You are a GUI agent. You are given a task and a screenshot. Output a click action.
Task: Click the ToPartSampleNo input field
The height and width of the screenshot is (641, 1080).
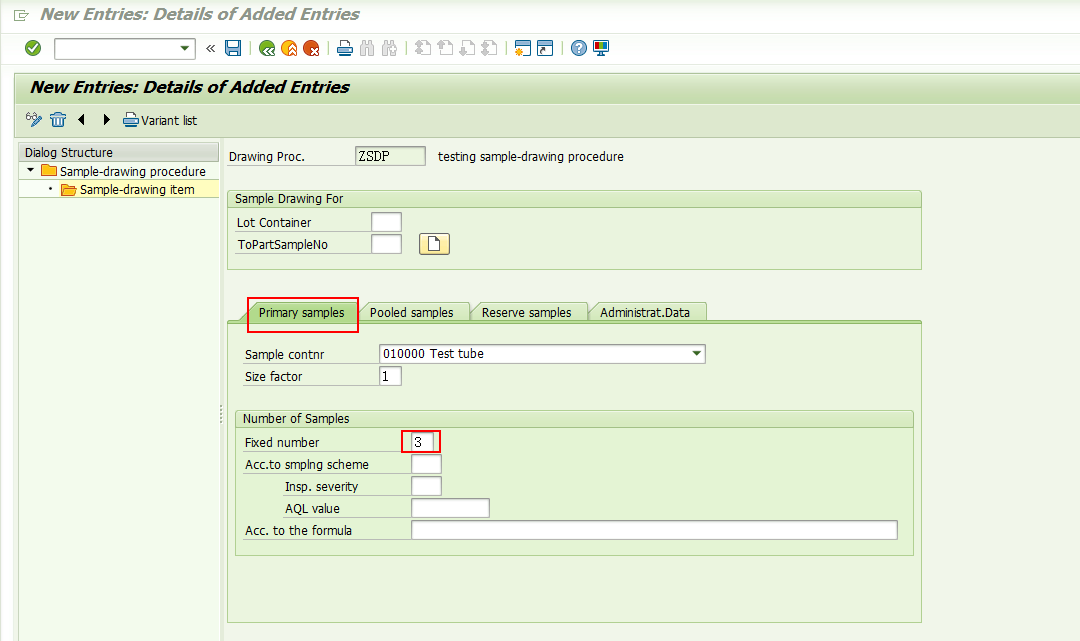click(x=386, y=244)
